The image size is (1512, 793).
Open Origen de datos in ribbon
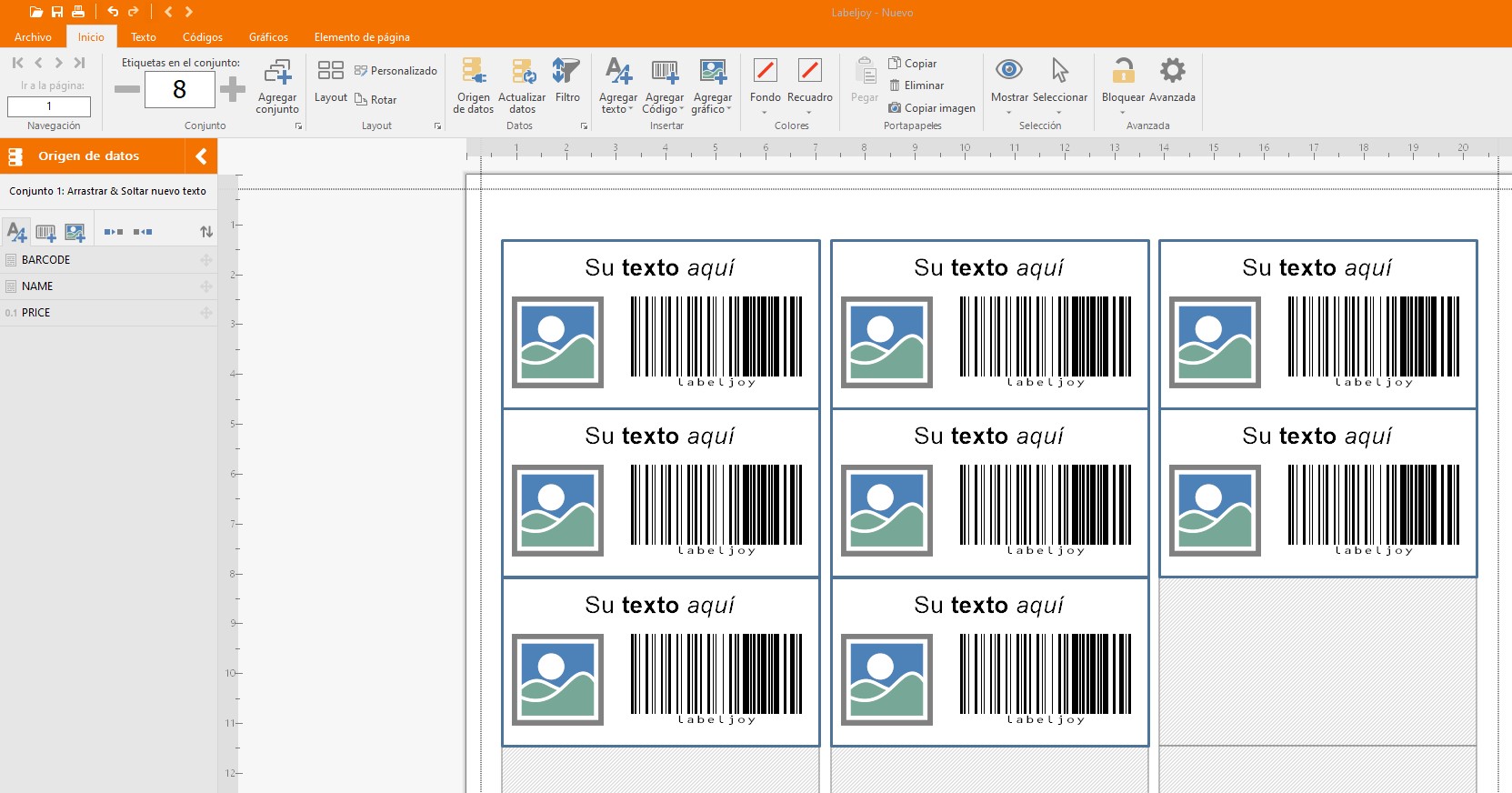(474, 85)
